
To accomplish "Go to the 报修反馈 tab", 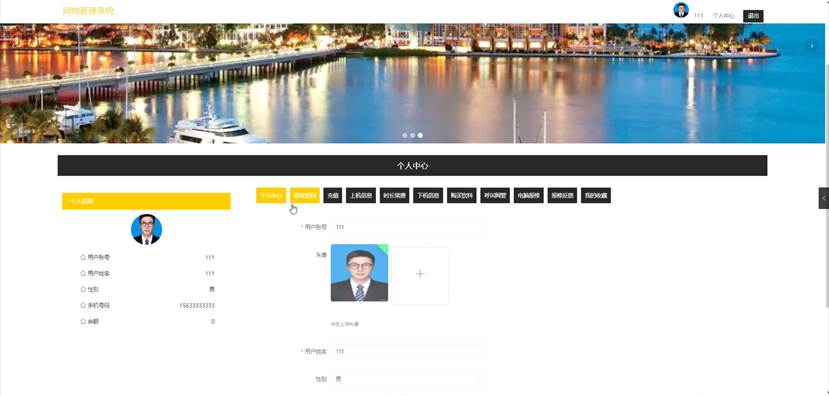I will pyautogui.click(x=563, y=196).
